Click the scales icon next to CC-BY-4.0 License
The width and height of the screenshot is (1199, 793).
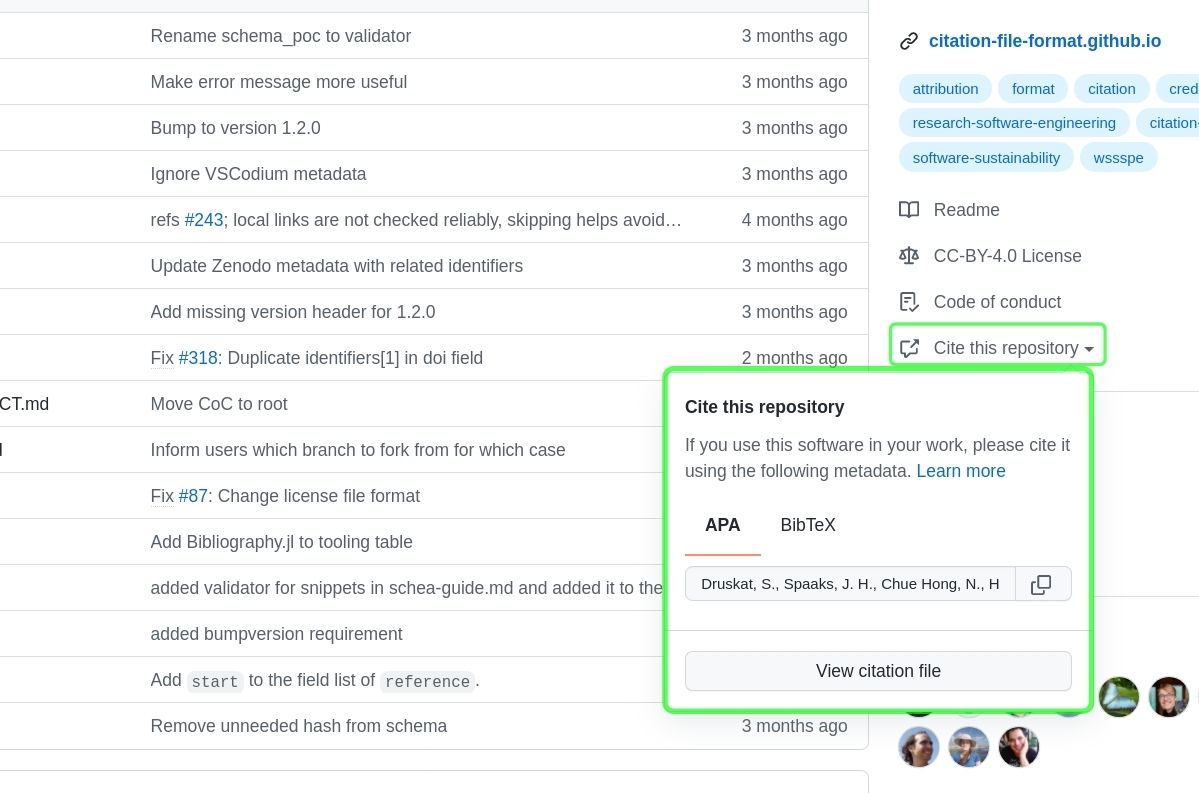[909, 256]
